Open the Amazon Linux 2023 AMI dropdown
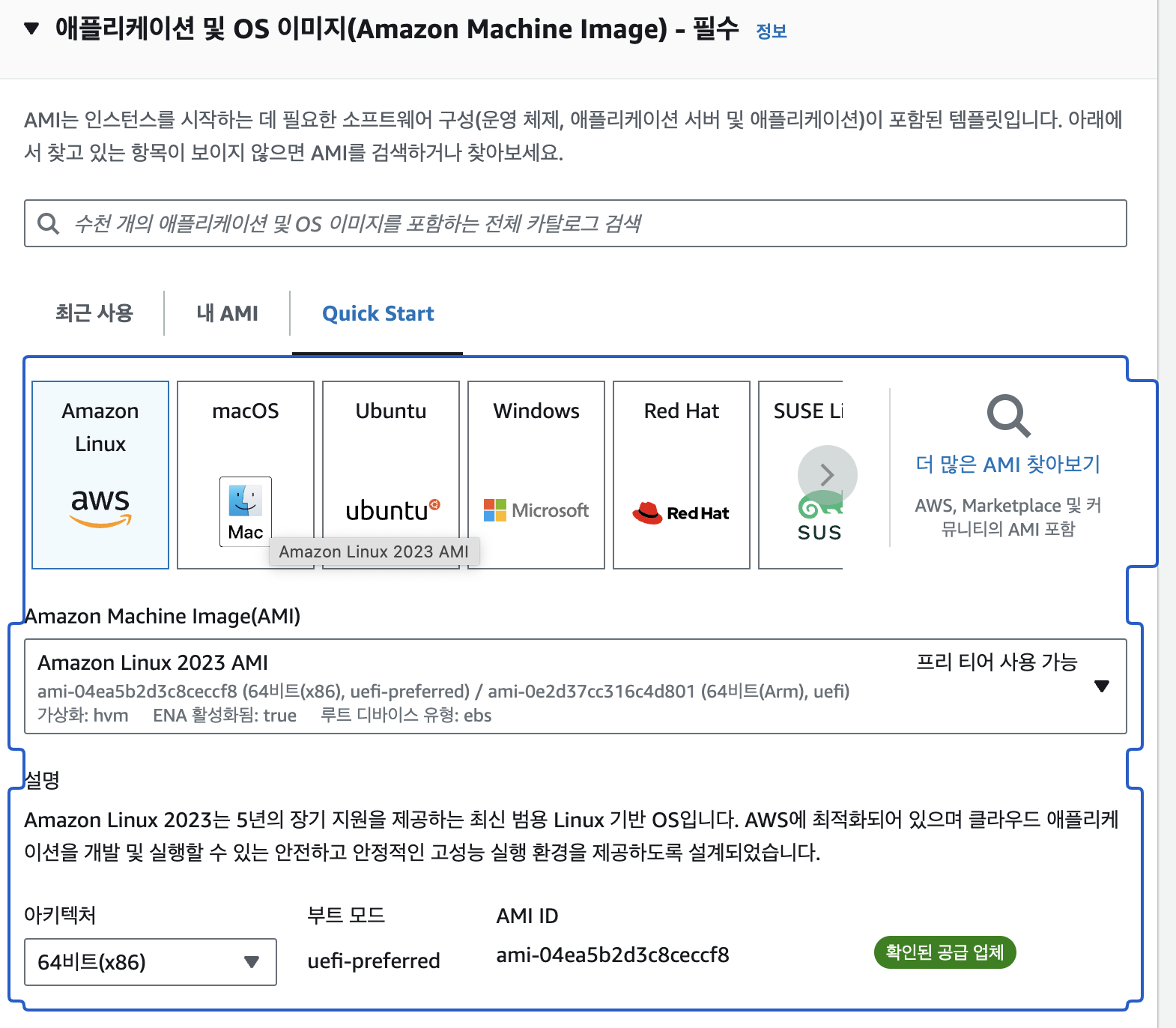Viewport: 1176px width, 1028px height. 575,686
